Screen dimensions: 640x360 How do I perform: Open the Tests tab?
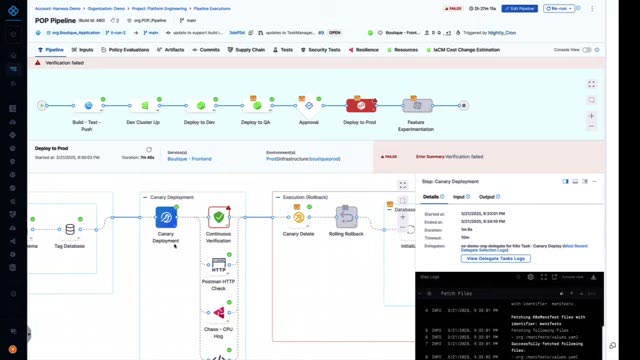click(283, 50)
